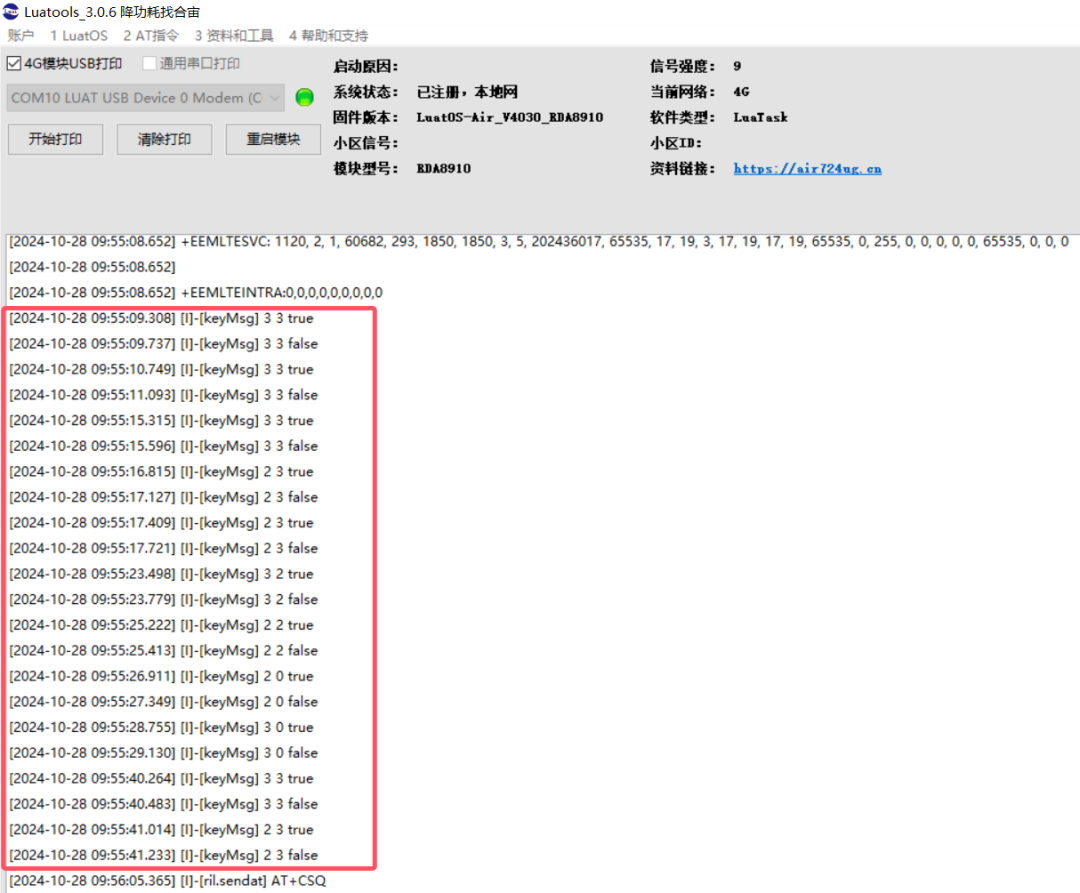This screenshot has height=893, width=1080.
Task: Select log line at 09:55:27.349
Action: [163, 702]
